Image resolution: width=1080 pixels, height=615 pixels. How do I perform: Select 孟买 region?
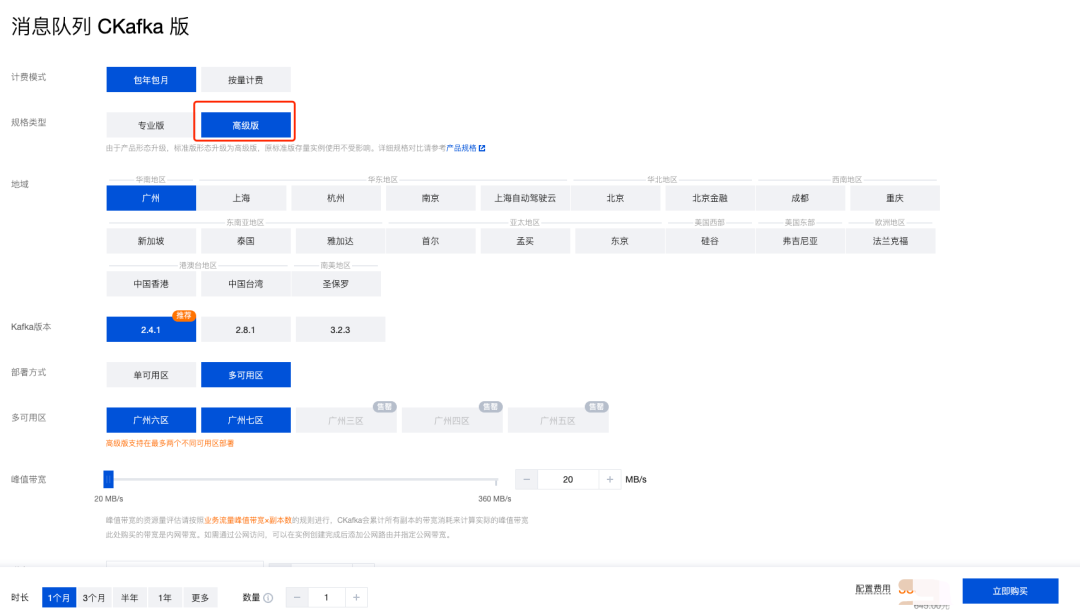tap(525, 241)
